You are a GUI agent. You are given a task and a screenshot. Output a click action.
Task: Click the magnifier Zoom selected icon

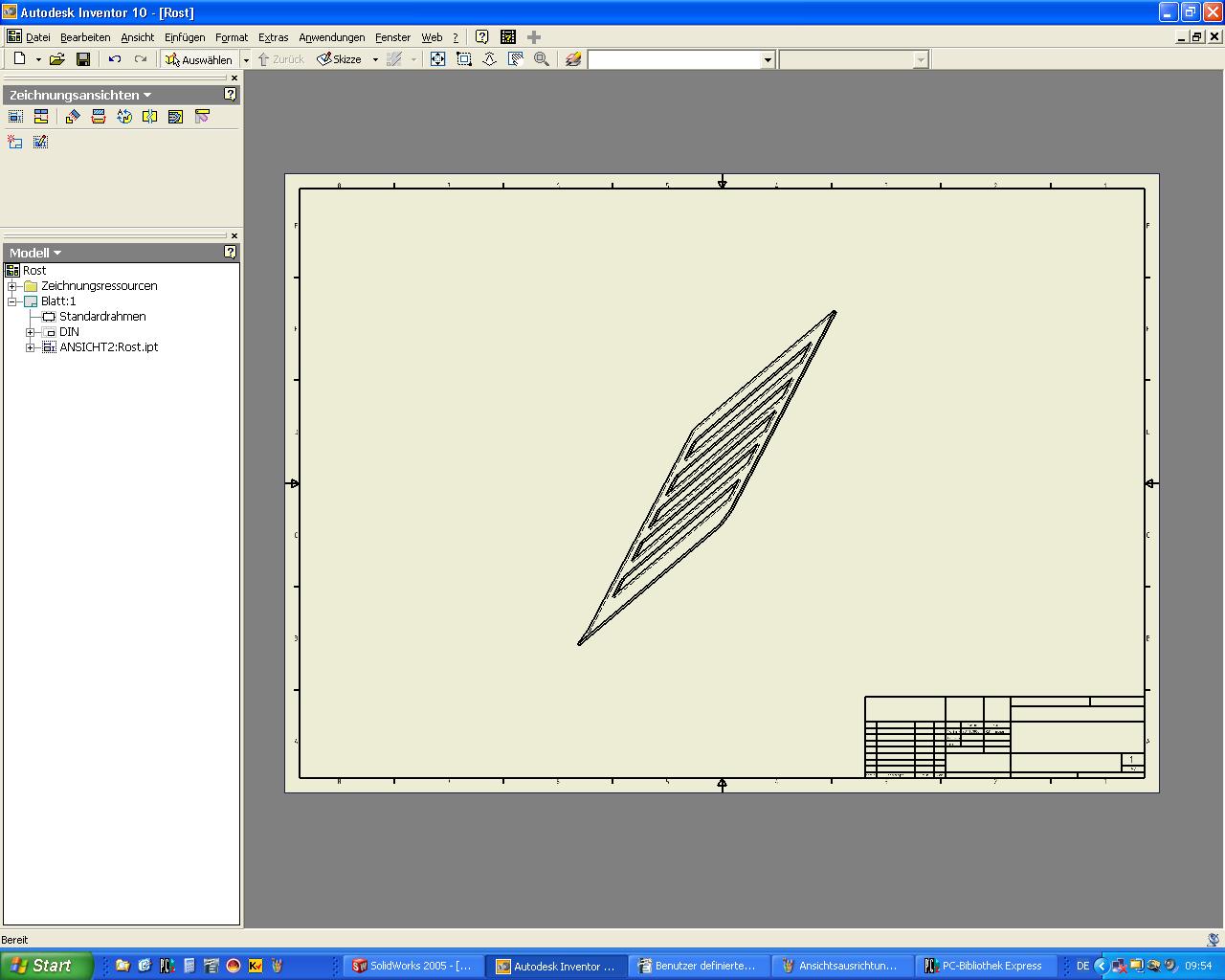coord(542,59)
